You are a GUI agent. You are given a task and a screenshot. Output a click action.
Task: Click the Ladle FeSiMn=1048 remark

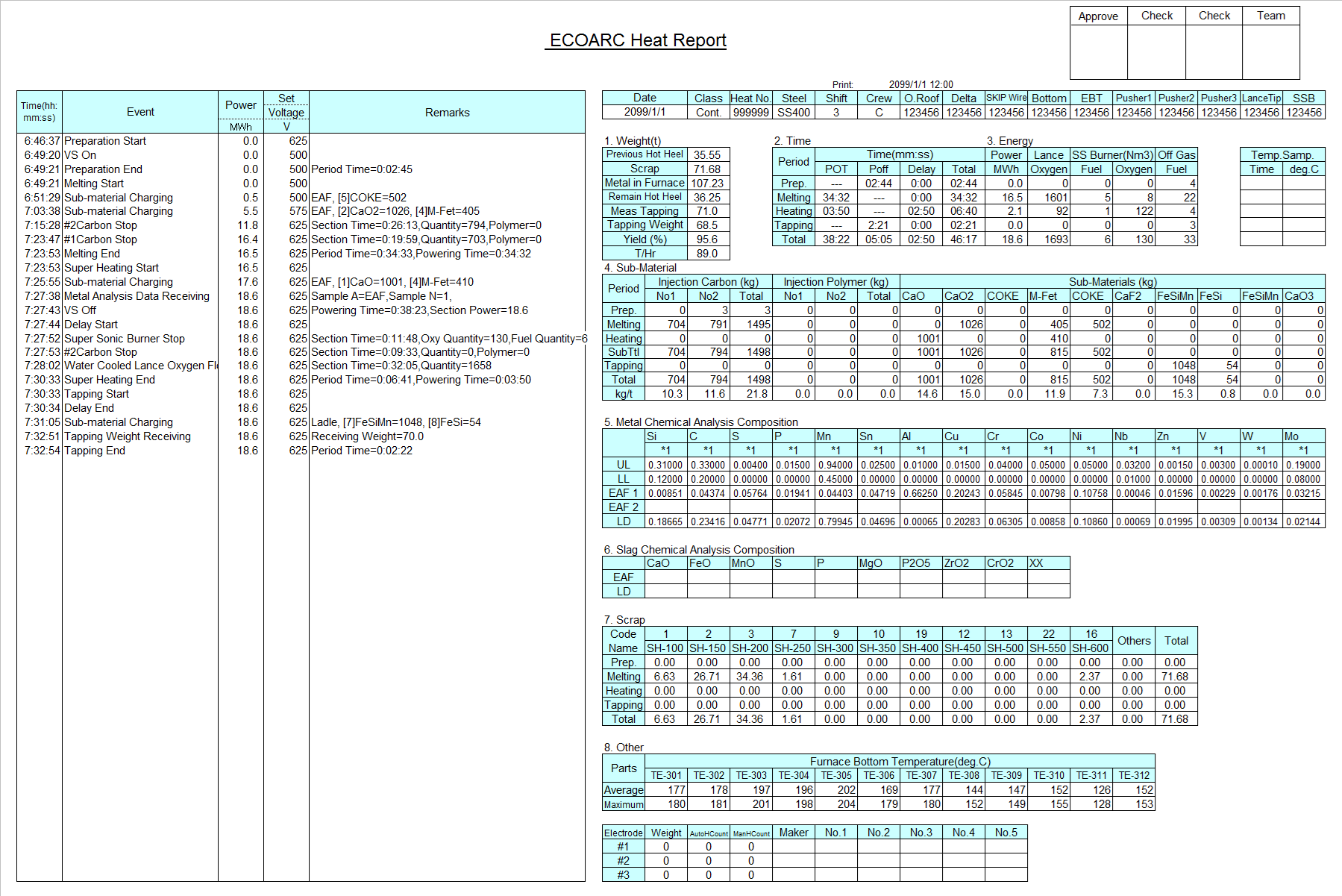click(396, 422)
